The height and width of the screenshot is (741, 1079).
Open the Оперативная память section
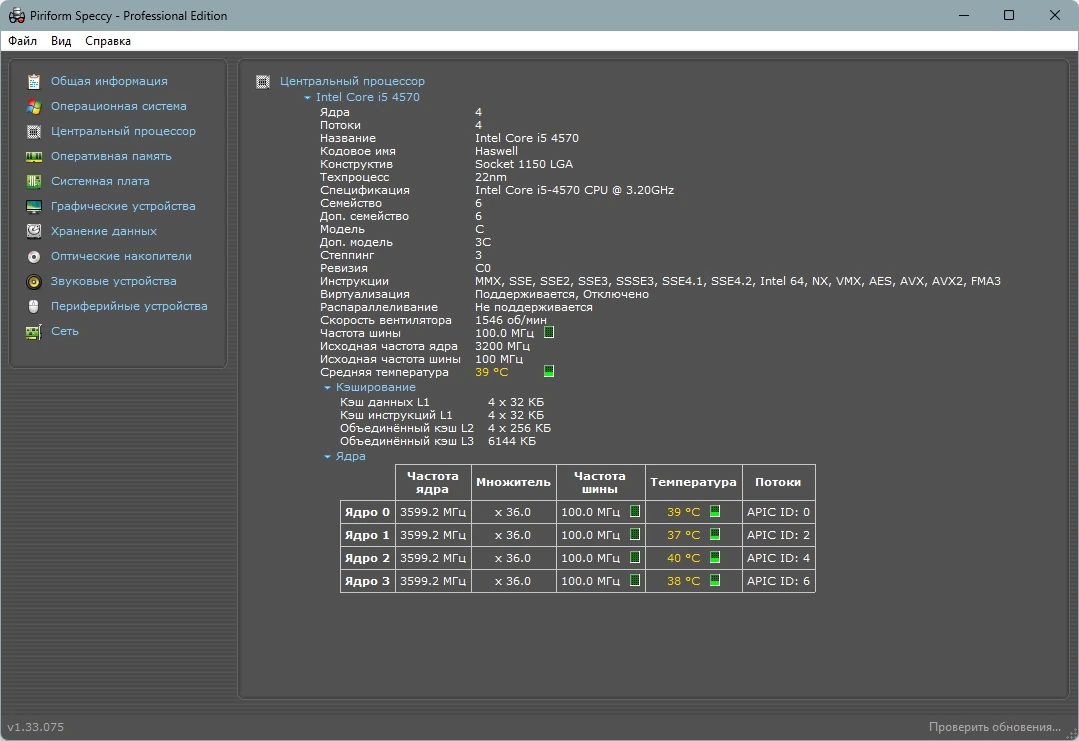(x=111, y=156)
